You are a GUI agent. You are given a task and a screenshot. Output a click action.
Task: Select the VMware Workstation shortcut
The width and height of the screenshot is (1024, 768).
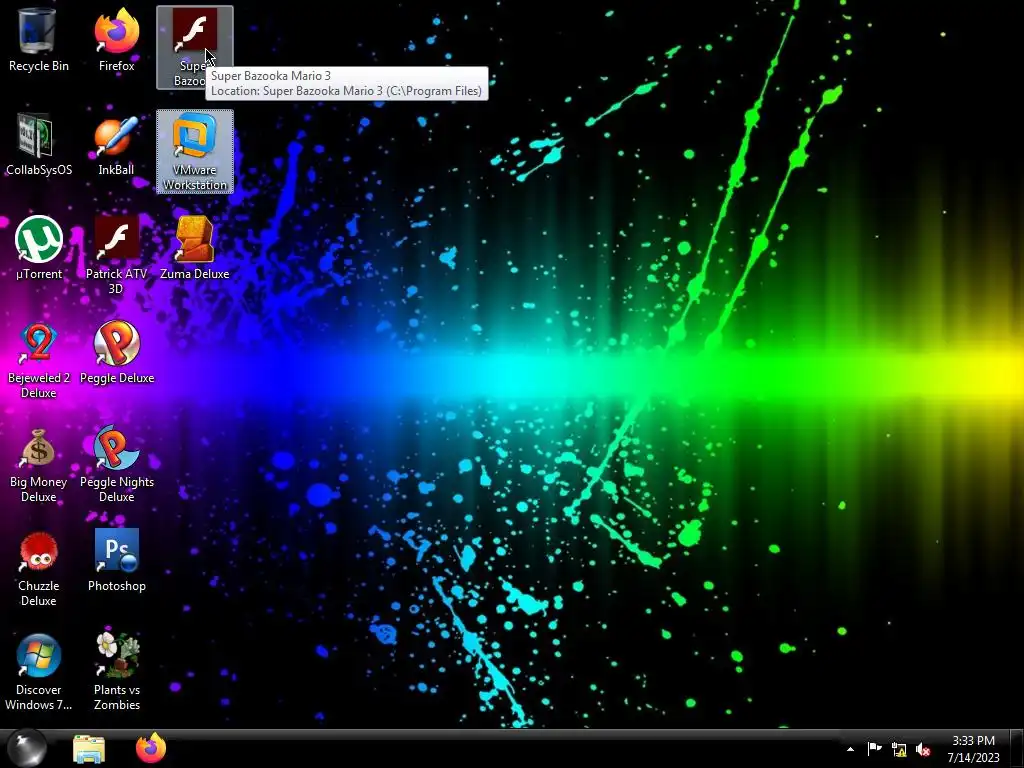coord(195,151)
